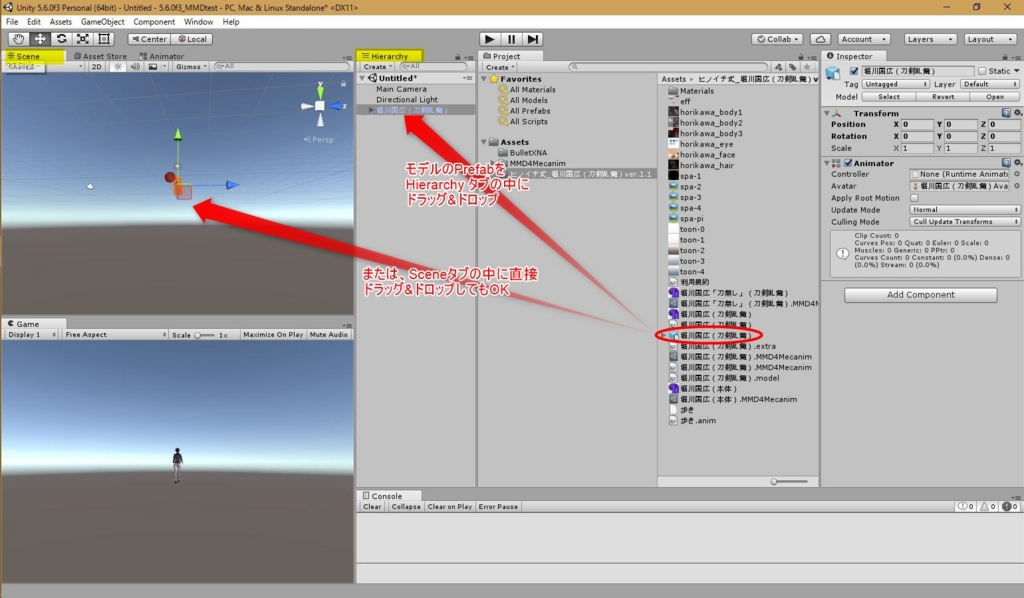
Task: Toggle Center pivot mode button
Action: point(150,39)
